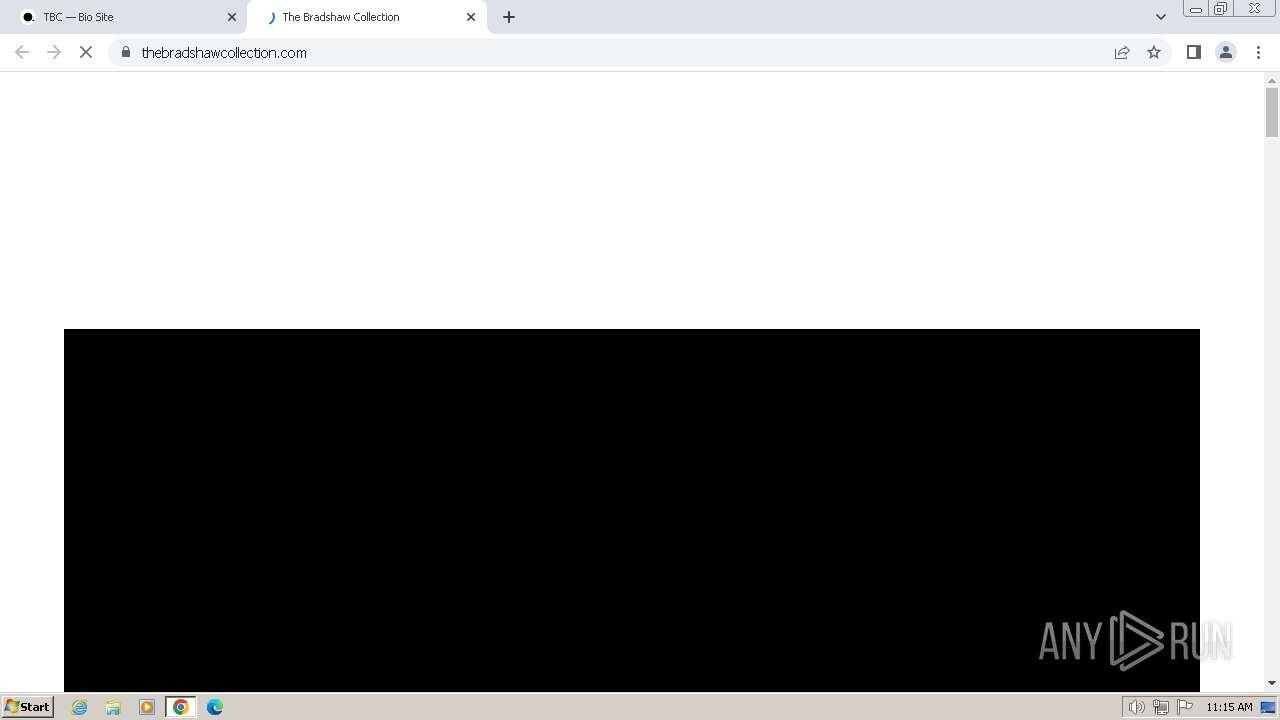Go forward to next page
1280x720 pixels.
click(54, 52)
